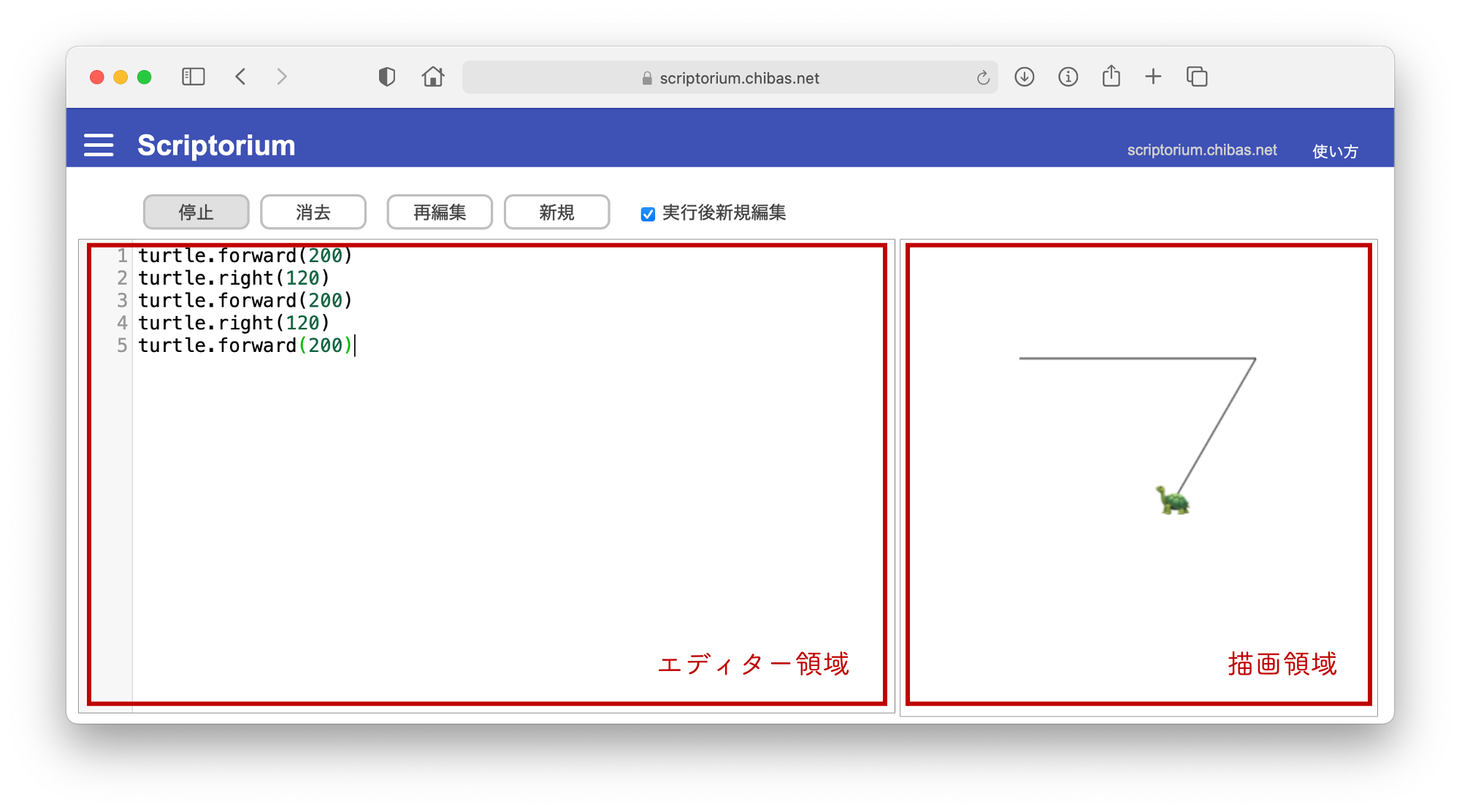
Task: Click code line 4 turtle.right(120)
Action: click(234, 323)
